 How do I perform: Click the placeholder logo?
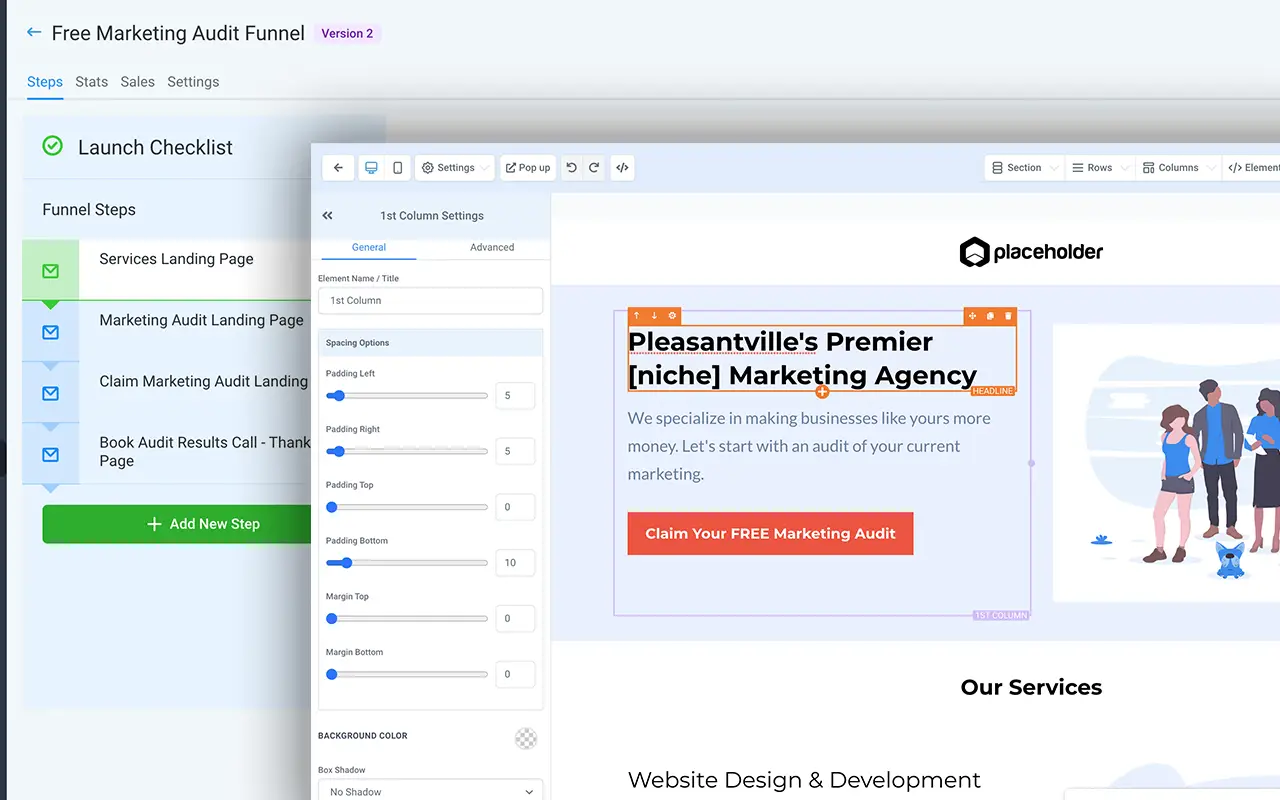pos(1031,252)
